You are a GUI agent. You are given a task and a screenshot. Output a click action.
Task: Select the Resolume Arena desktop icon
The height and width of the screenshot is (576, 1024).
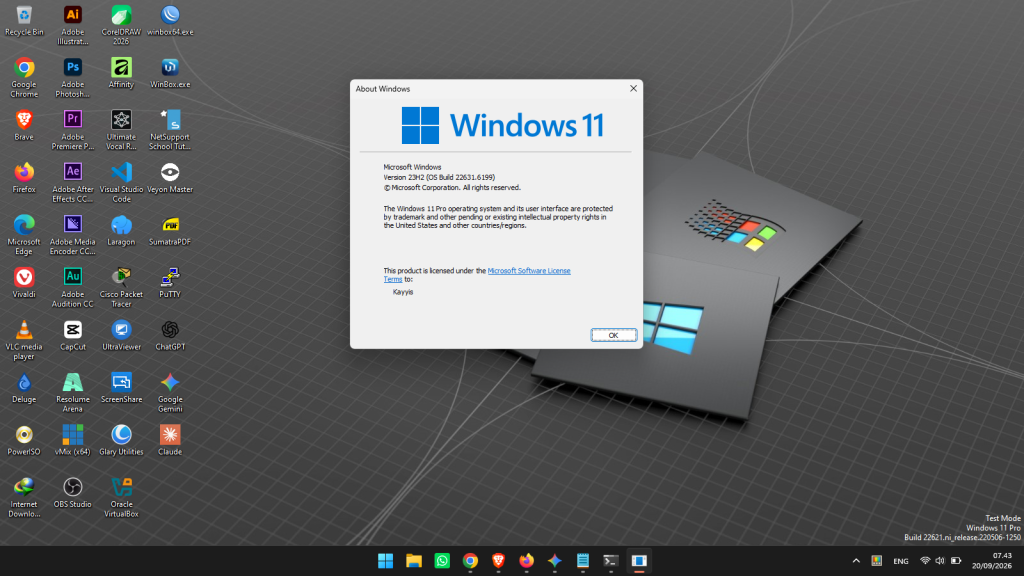[x=72, y=392]
